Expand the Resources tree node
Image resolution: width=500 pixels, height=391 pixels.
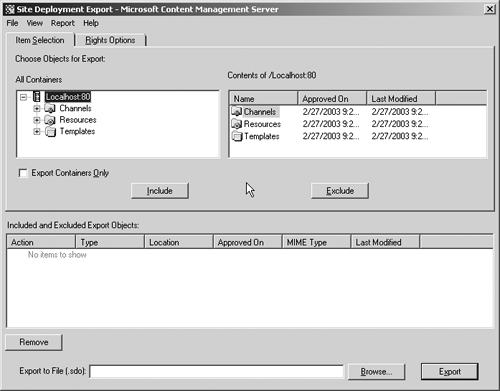pyautogui.click(x=37, y=120)
